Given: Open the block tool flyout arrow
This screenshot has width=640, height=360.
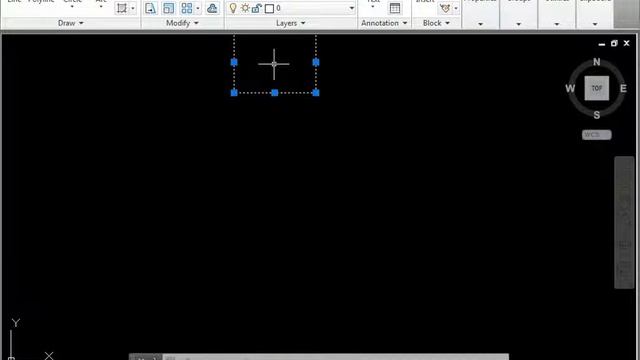Looking at the screenshot, I should (x=456, y=8).
